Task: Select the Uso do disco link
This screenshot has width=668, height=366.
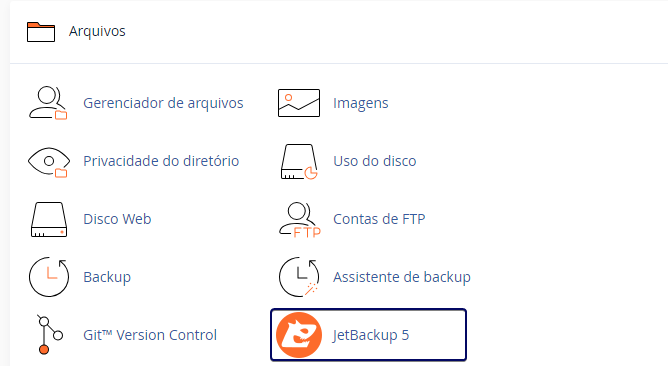Action: (374, 161)
